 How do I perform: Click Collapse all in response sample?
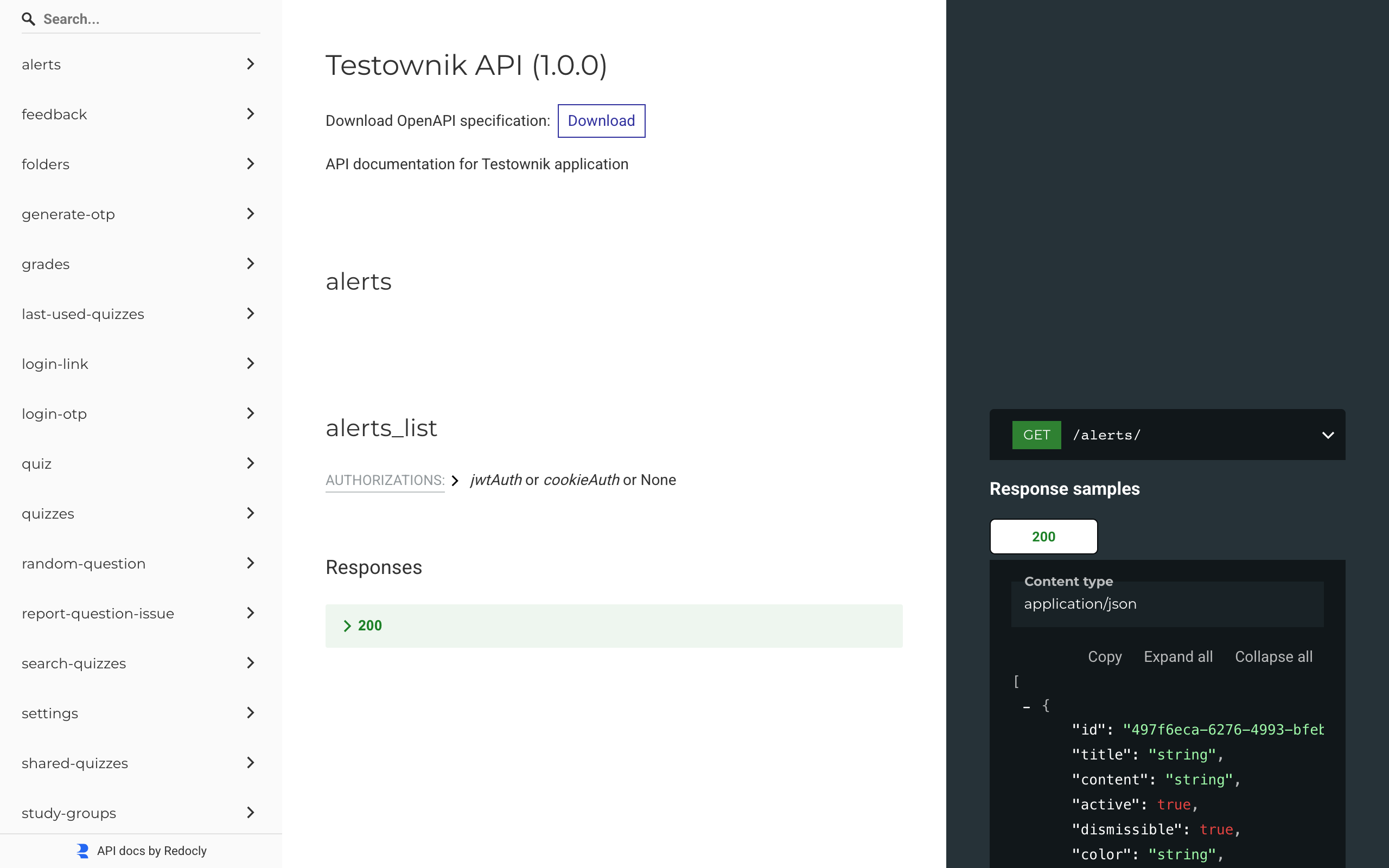click(x=1273, y=657)
